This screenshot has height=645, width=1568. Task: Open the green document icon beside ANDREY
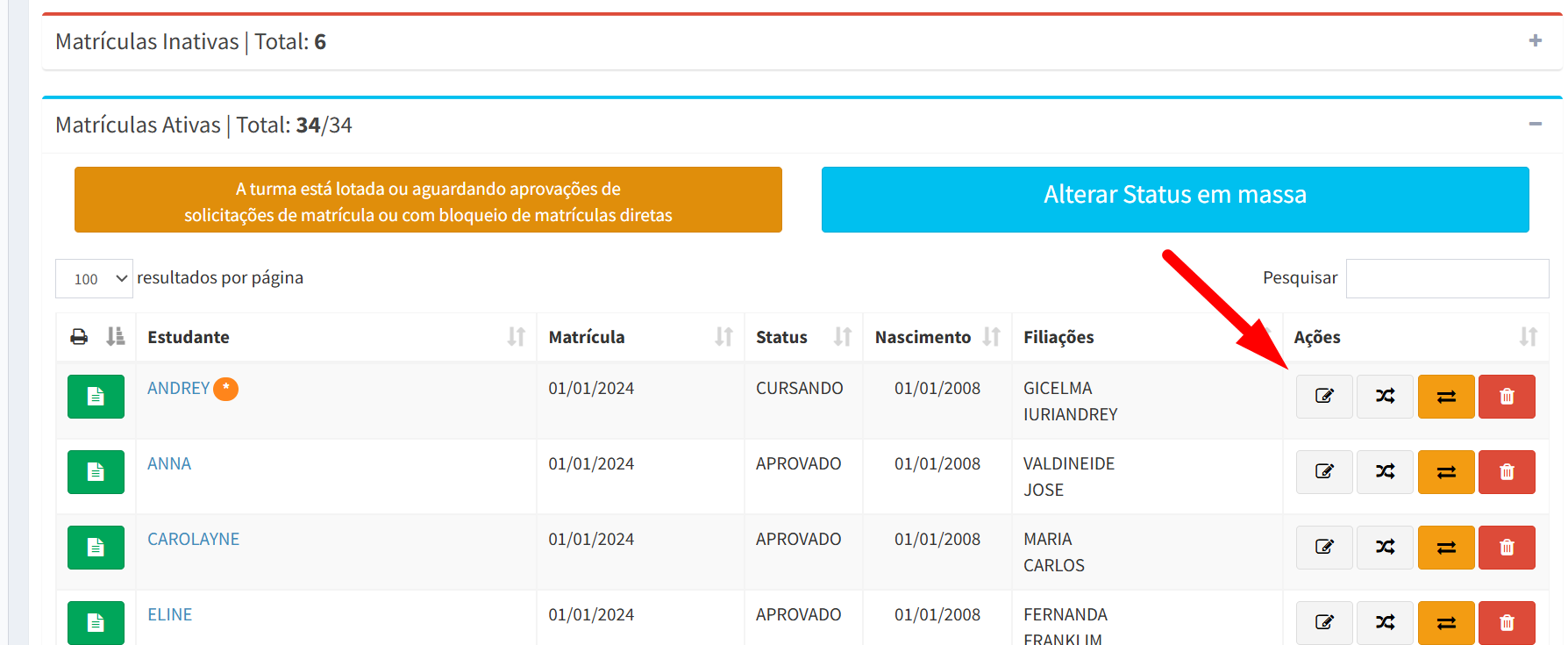[96, 396]
